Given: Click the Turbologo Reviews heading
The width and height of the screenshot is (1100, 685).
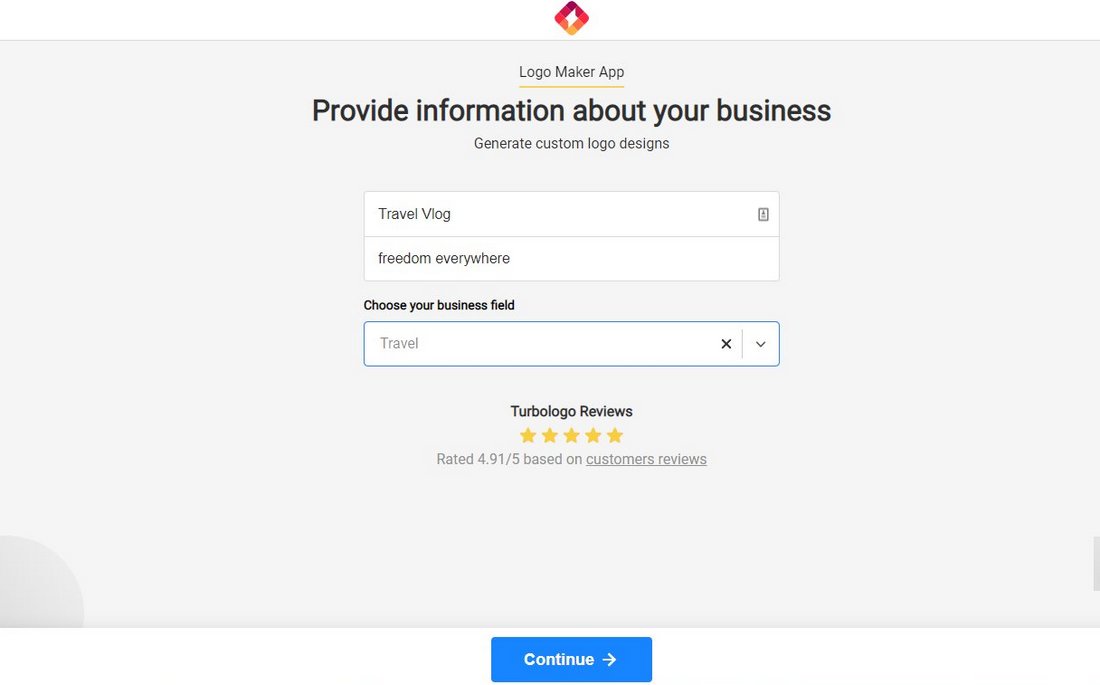Looking at the screenshot, I should (571, 411).
